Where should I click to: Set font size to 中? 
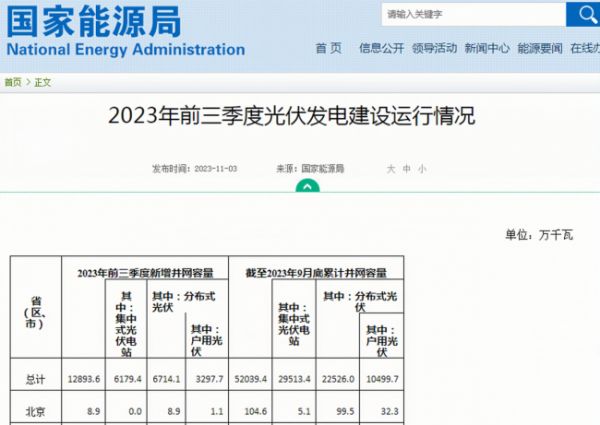407,169
